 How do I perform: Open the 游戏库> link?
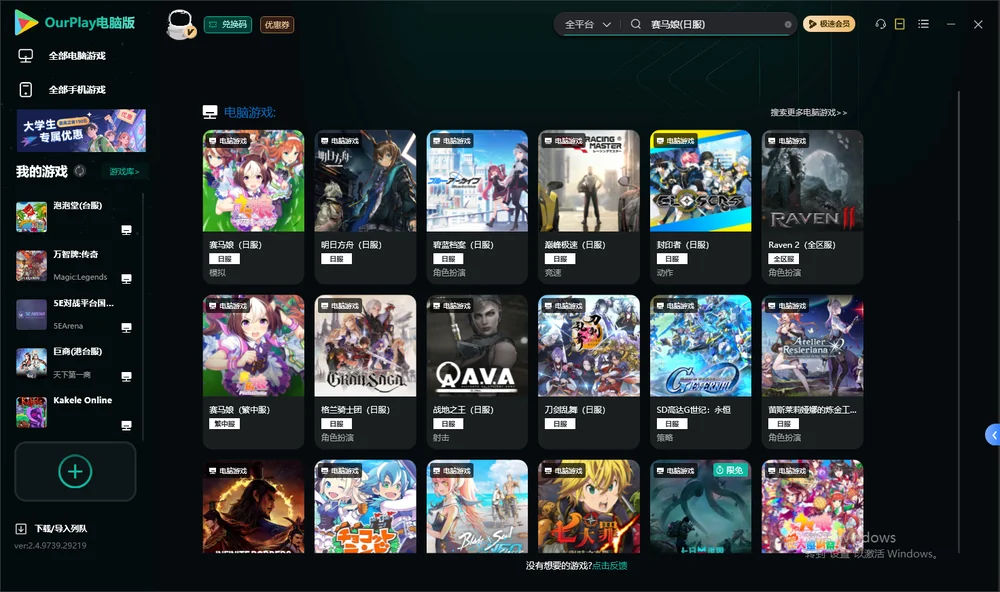pos(124,172)
